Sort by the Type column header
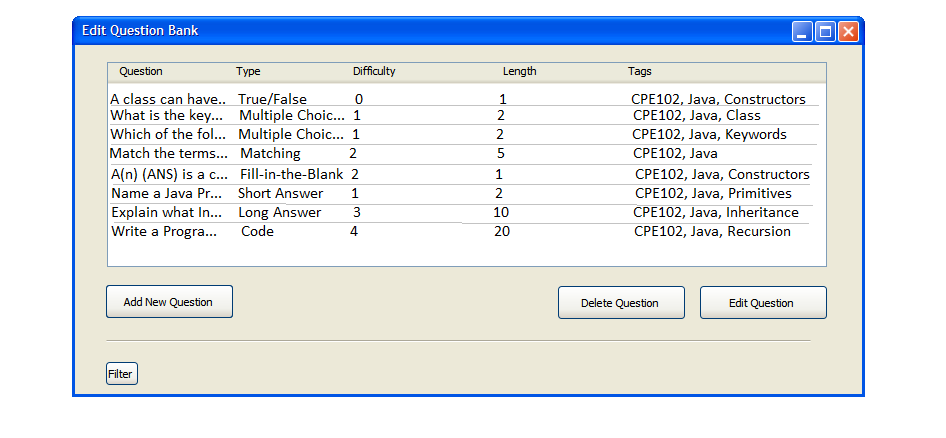The width and height of the screenshot is (946, 438). (x=248, y=72)
